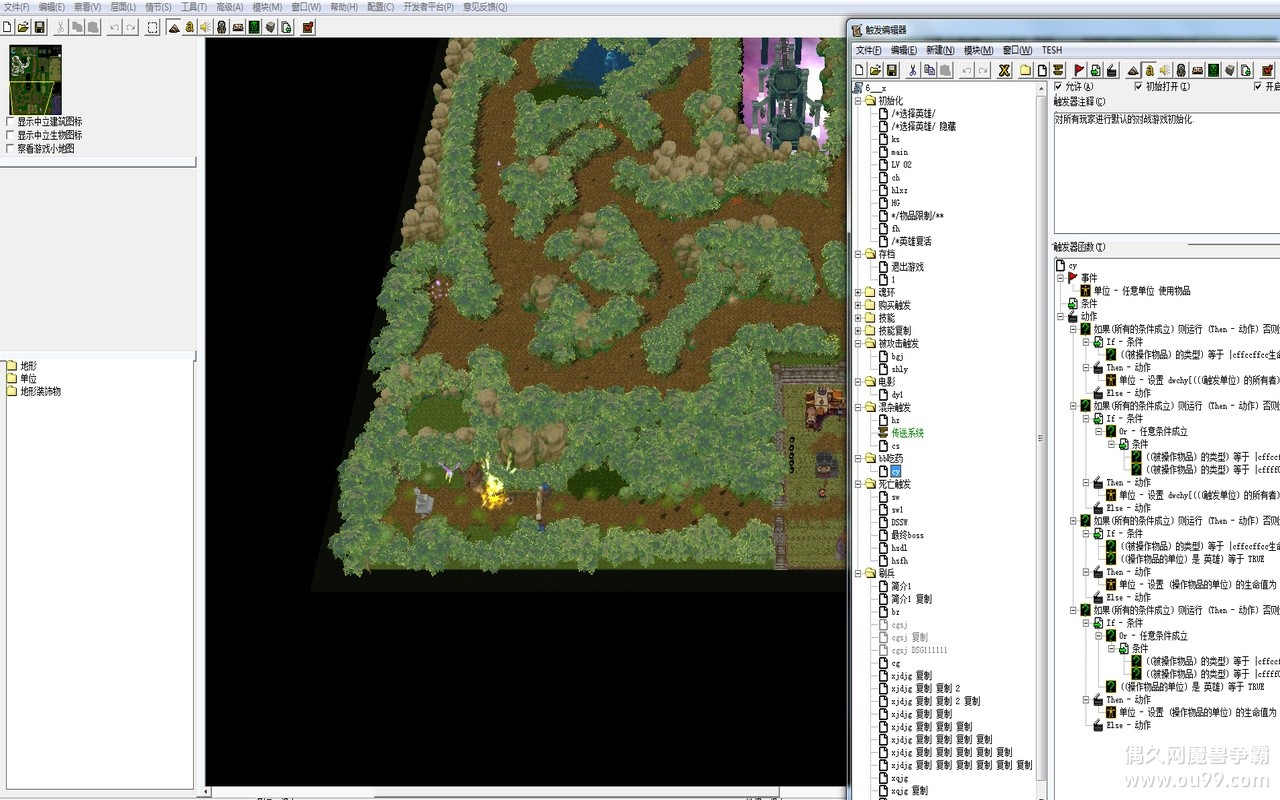Select trigger DSSW in tree
The image size is (1280, 800).
coord(899,522)
